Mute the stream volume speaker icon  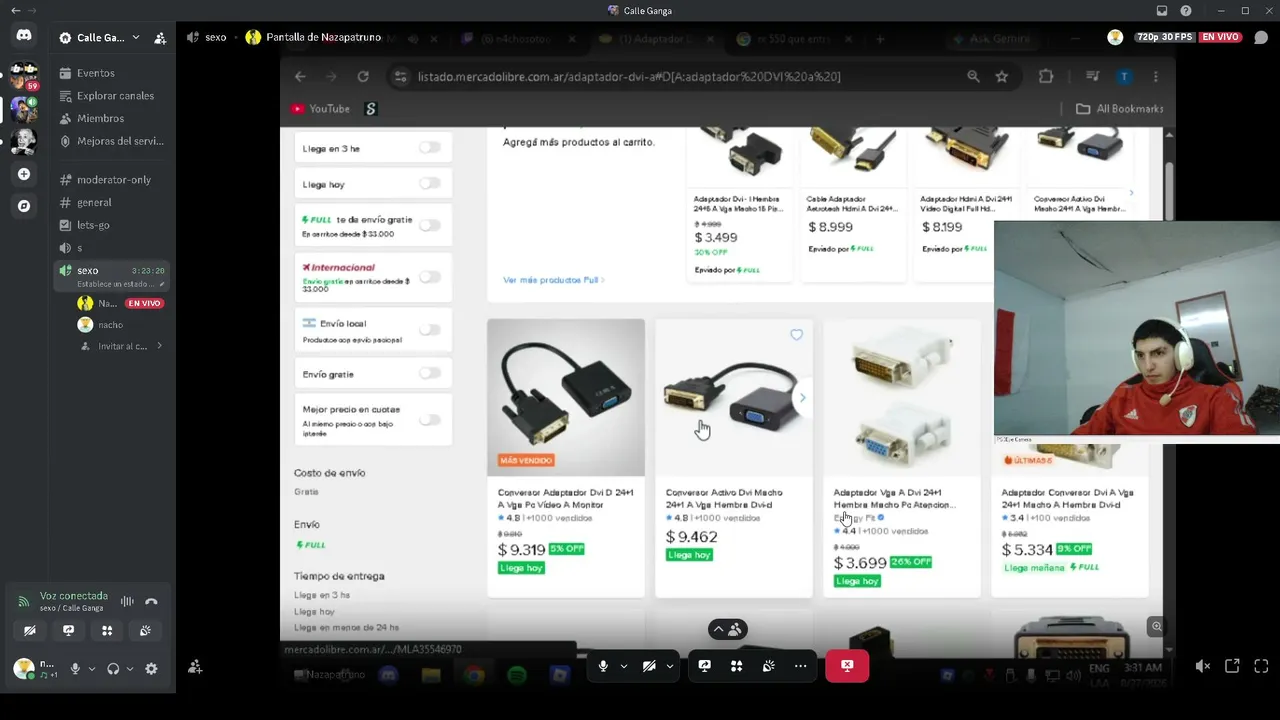[1203, 666]
